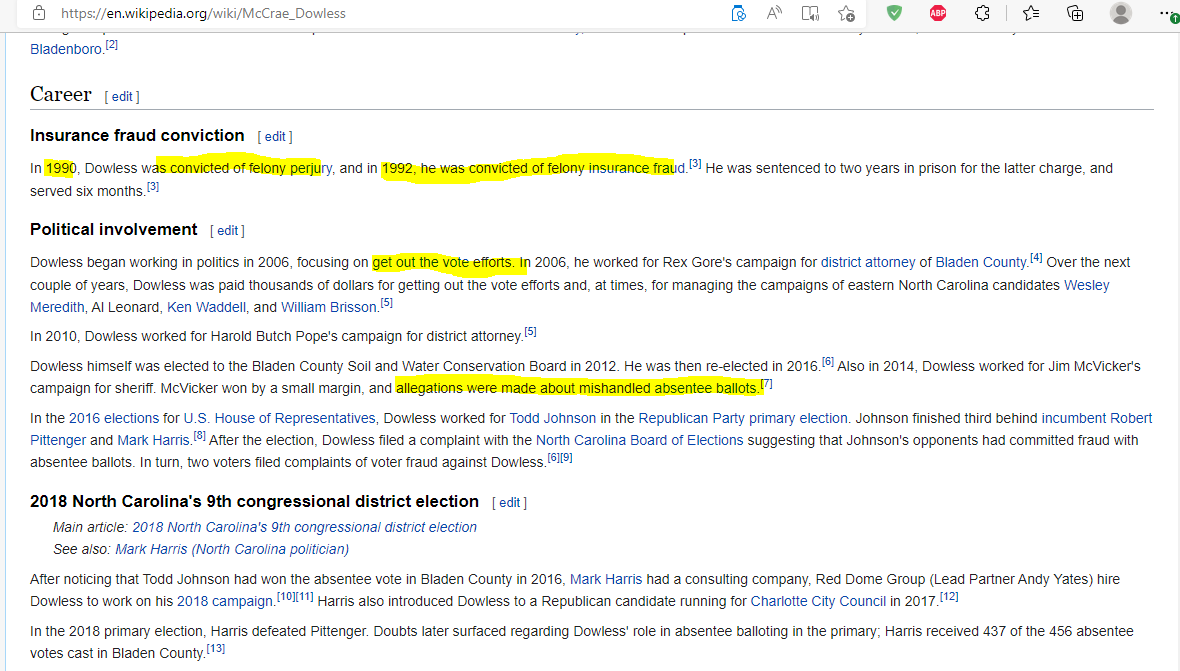Open the 2016 elections link
The height and width of the screenshot is (671, 1180).
point(114,417)
